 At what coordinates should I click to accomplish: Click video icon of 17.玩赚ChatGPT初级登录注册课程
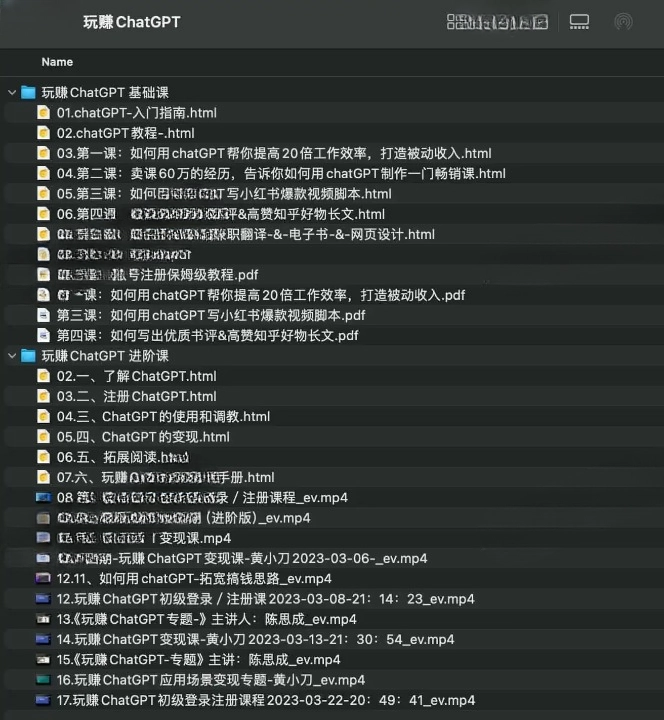click(x=43, y=700)
